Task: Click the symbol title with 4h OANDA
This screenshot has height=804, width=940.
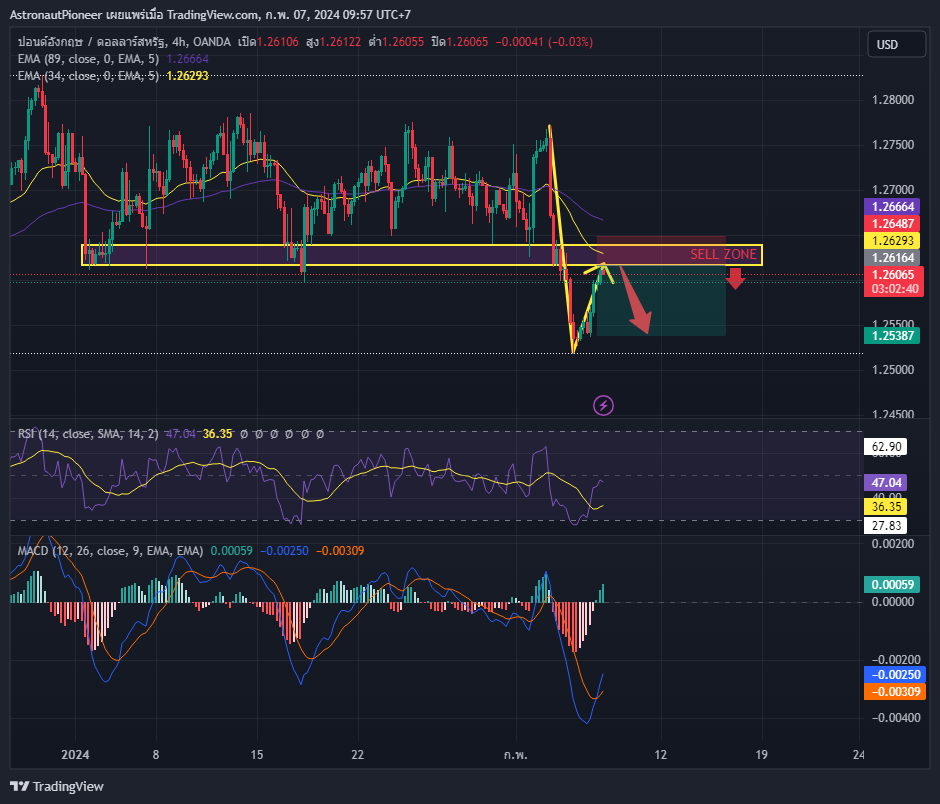Action: point(124,42)
